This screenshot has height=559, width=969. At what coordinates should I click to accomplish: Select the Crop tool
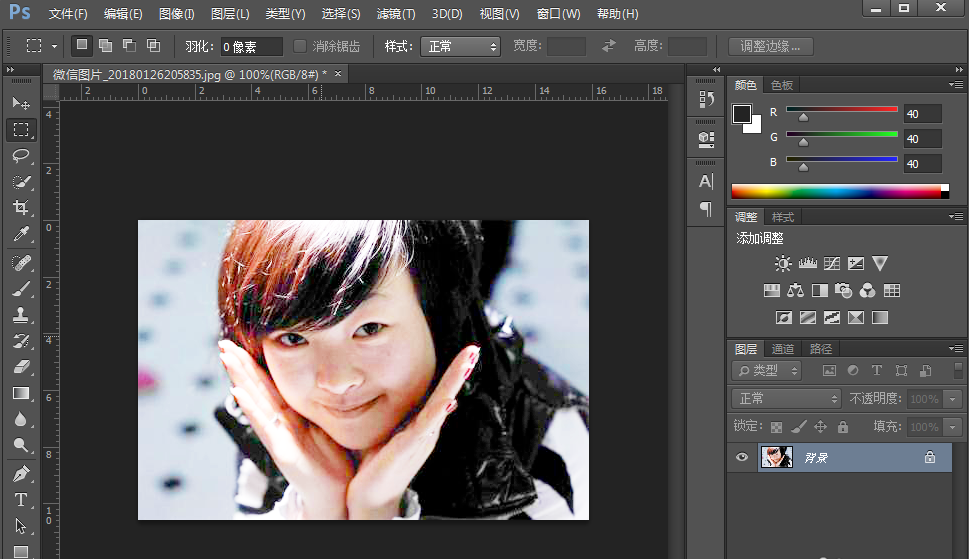click(x=21, y=208)
